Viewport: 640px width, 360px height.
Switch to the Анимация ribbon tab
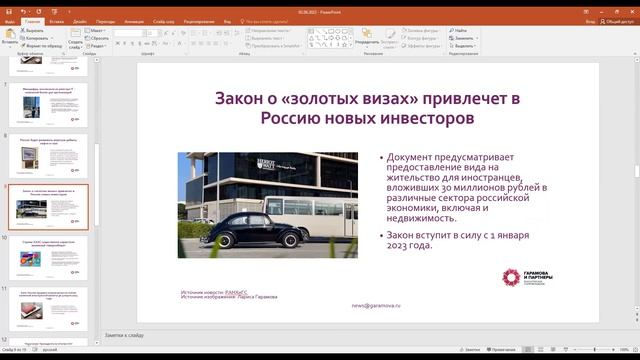(x=134, y=22)
